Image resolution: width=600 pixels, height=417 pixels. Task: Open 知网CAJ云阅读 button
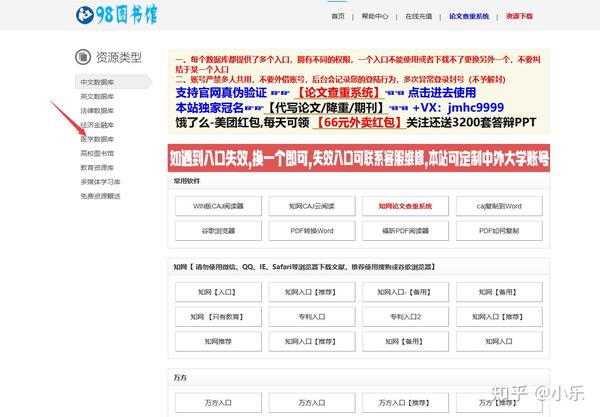click(x=312, y=206)
